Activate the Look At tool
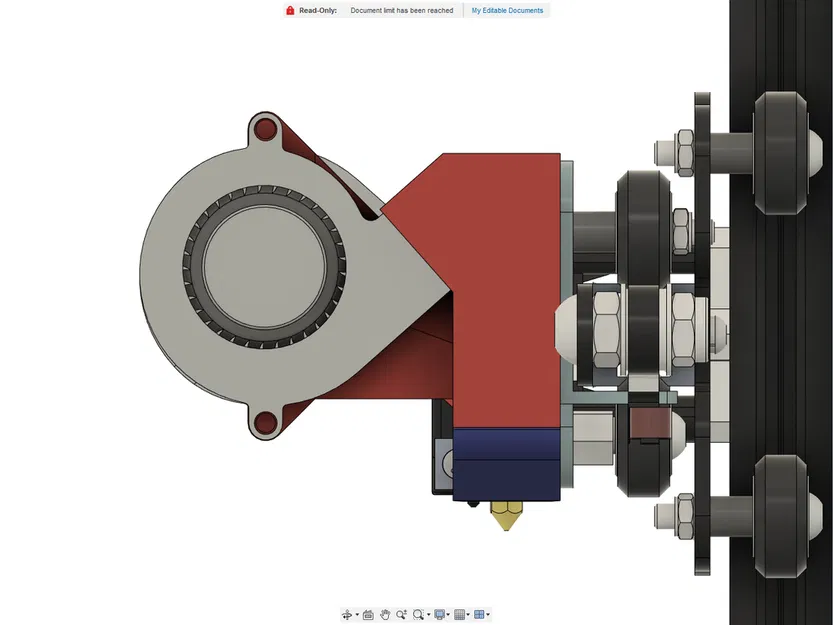This screenshot has width=833, height=625. pos(368,614)
